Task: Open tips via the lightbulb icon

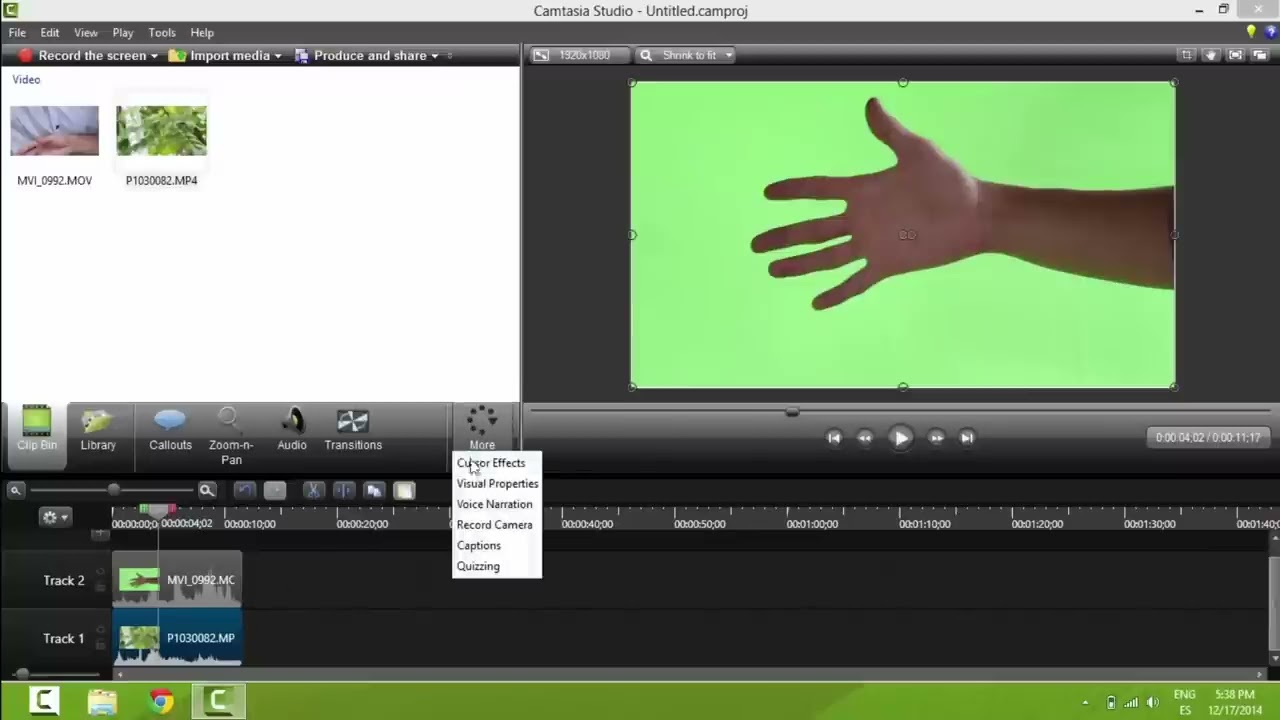Action: (1251, 32)
